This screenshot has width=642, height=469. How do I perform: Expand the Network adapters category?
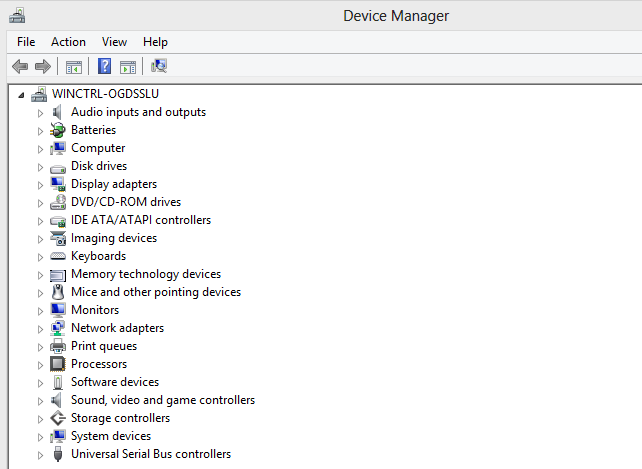[x=41, y=329]
